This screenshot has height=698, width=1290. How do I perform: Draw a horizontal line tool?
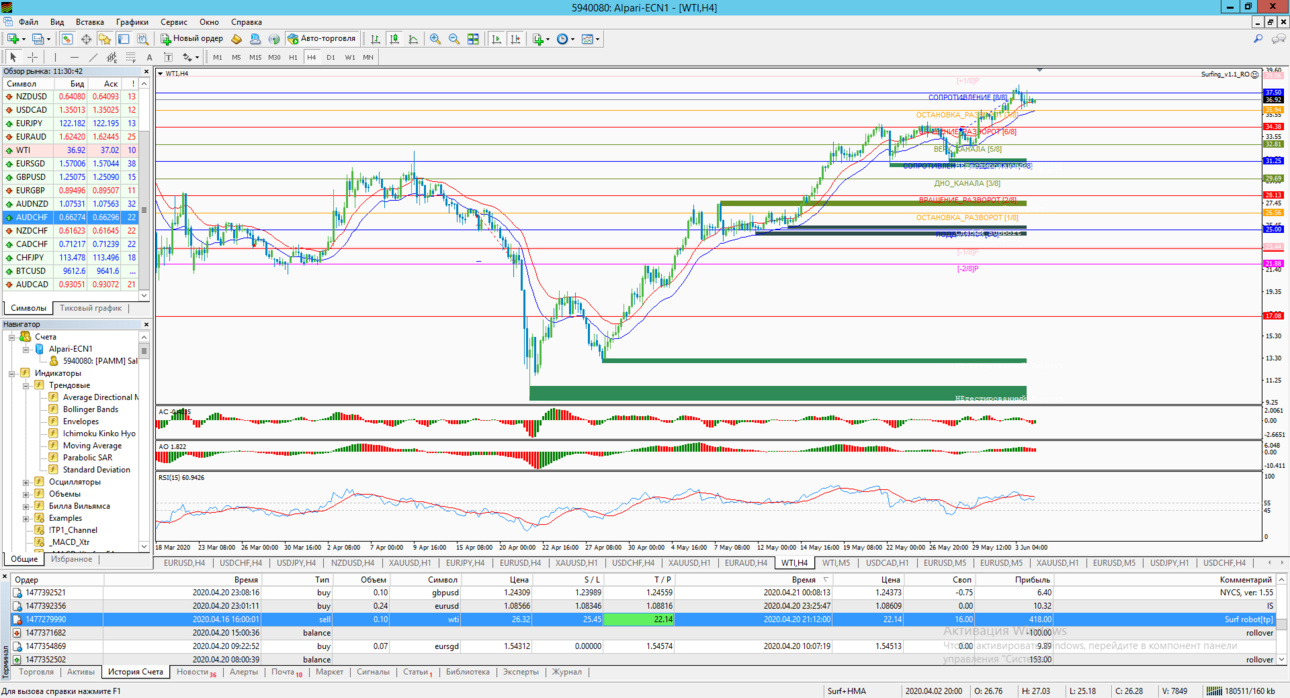74,57
